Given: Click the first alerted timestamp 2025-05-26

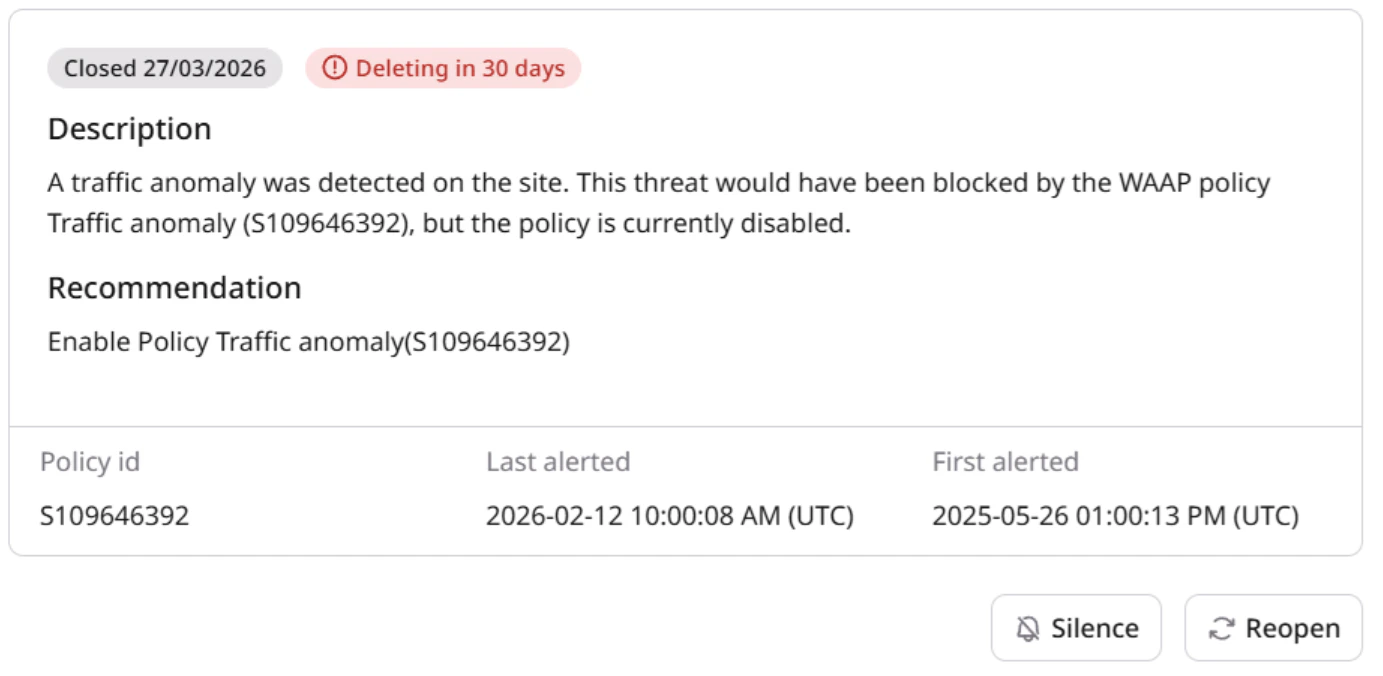Looking at the screenshot, I should [1115, 516].
